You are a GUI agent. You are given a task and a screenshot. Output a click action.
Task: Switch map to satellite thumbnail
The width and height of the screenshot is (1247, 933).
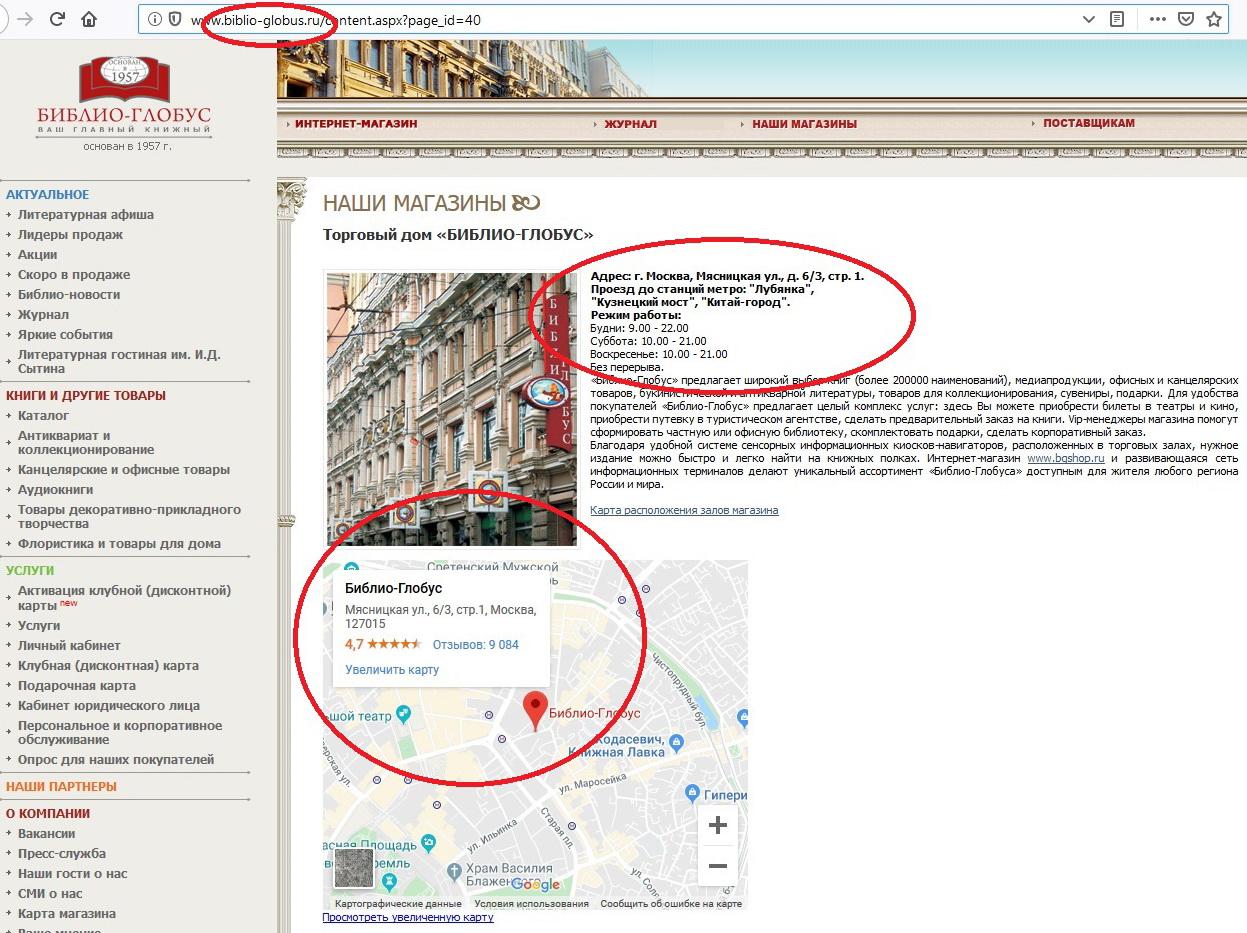pos(353,868)
